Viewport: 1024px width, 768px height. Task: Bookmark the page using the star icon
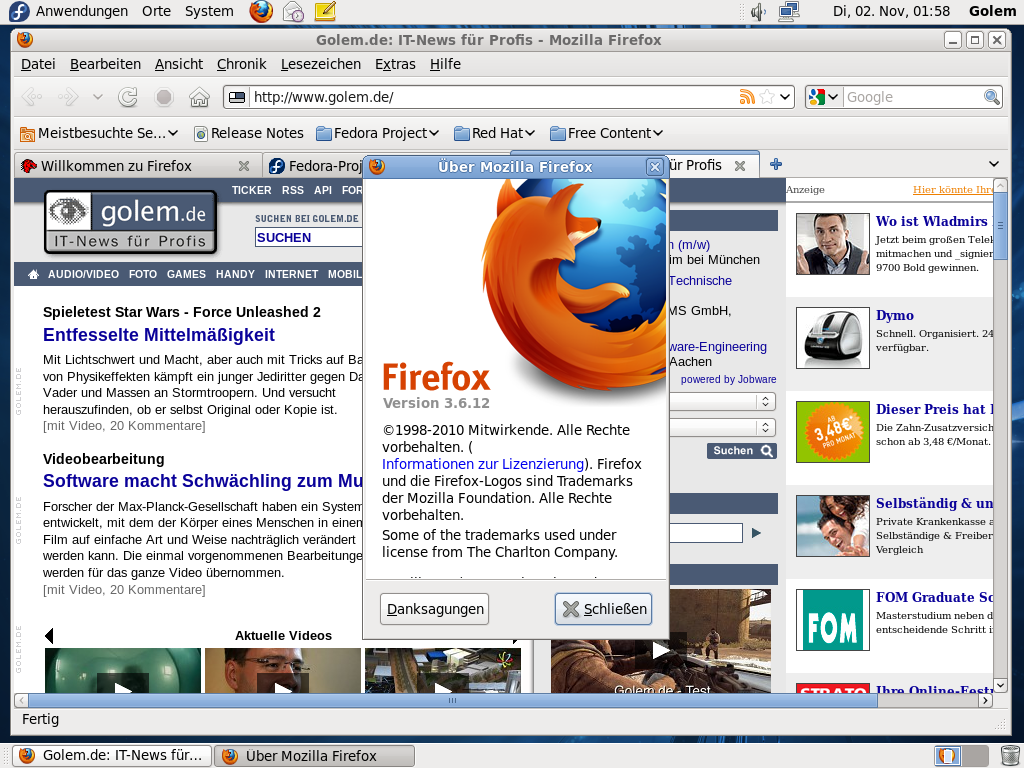click(x=766, y=97)
